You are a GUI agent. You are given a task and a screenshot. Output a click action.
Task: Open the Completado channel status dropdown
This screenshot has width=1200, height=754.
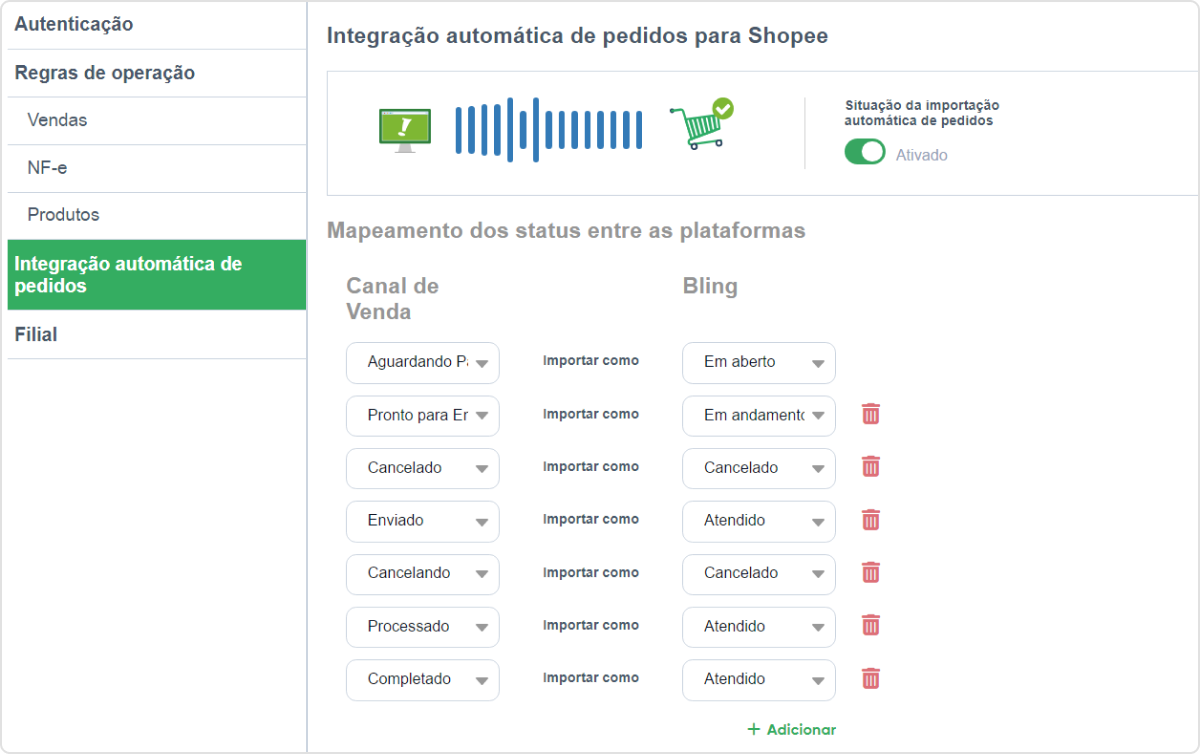tap(423, 680)
